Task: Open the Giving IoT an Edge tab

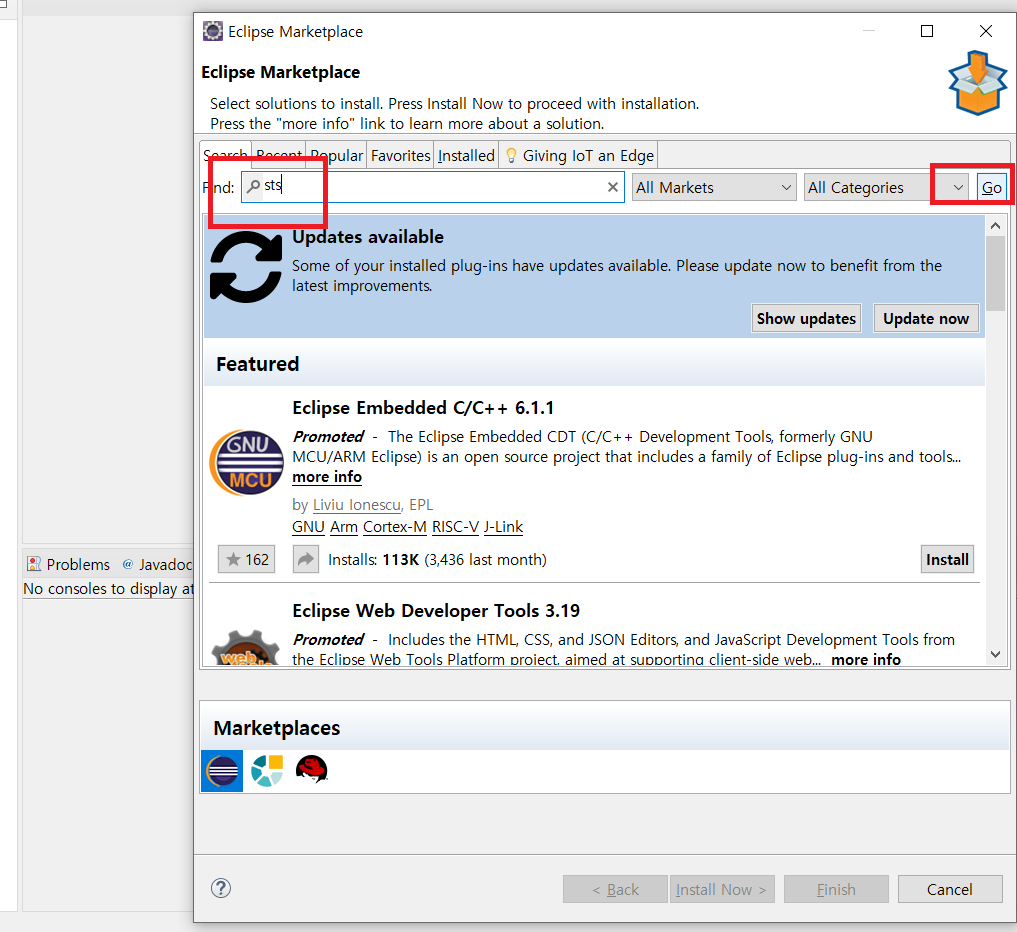Action: [579, 156]
